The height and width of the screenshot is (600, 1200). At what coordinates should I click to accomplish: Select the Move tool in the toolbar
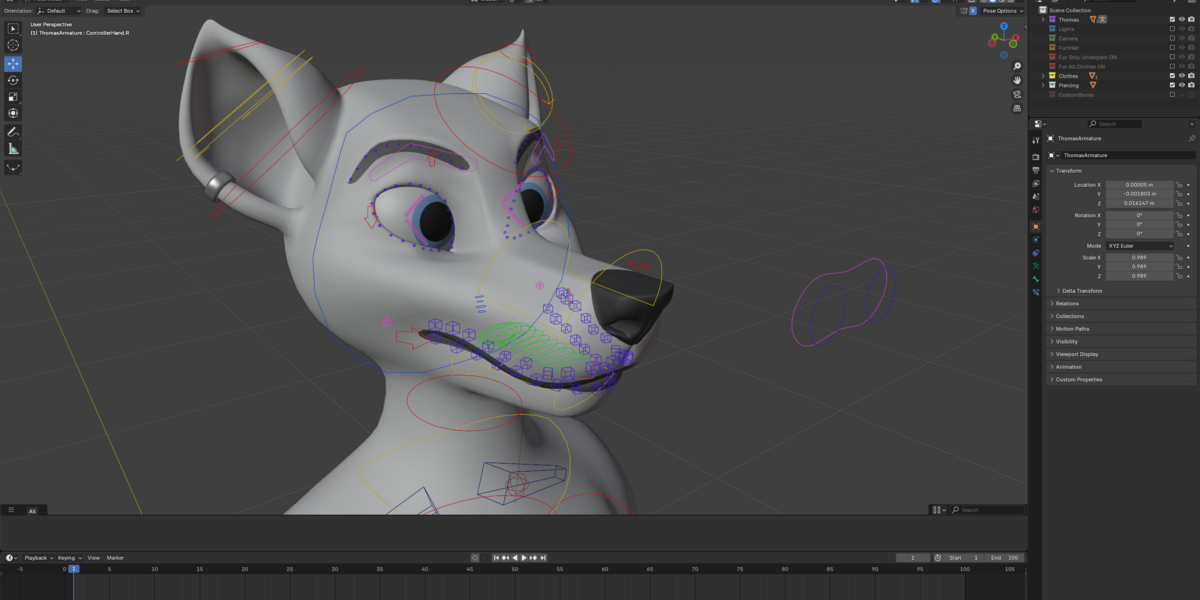(x=14, y=63)
